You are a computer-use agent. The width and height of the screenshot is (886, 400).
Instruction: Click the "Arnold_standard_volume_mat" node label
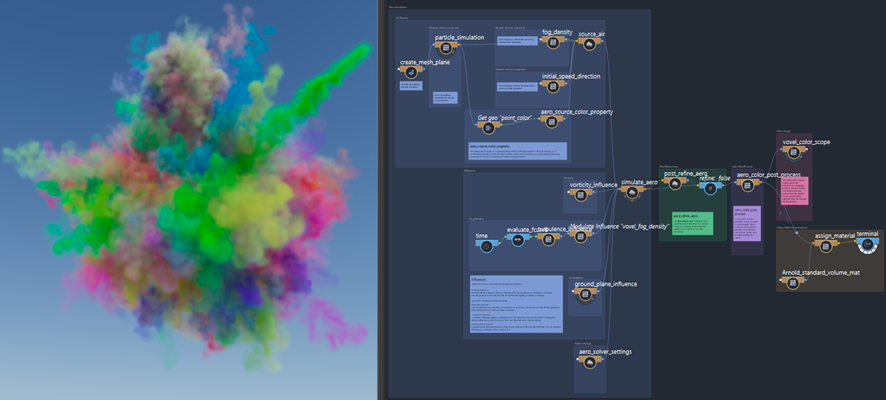point(821,272)
